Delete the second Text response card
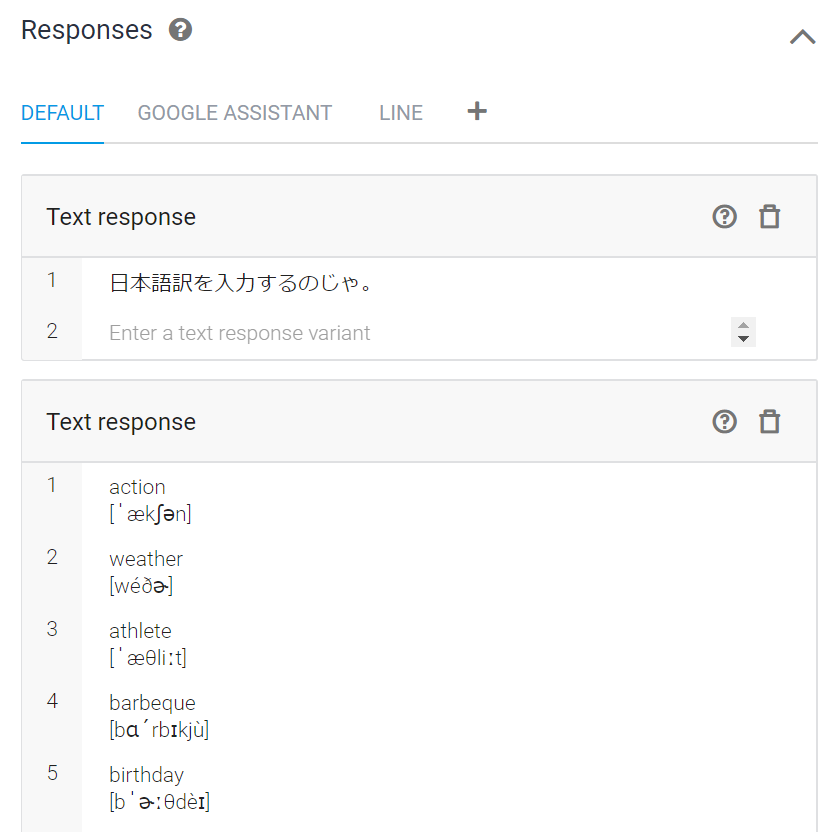829x832 pixels. pyautogui.click(x=769, y=422)
